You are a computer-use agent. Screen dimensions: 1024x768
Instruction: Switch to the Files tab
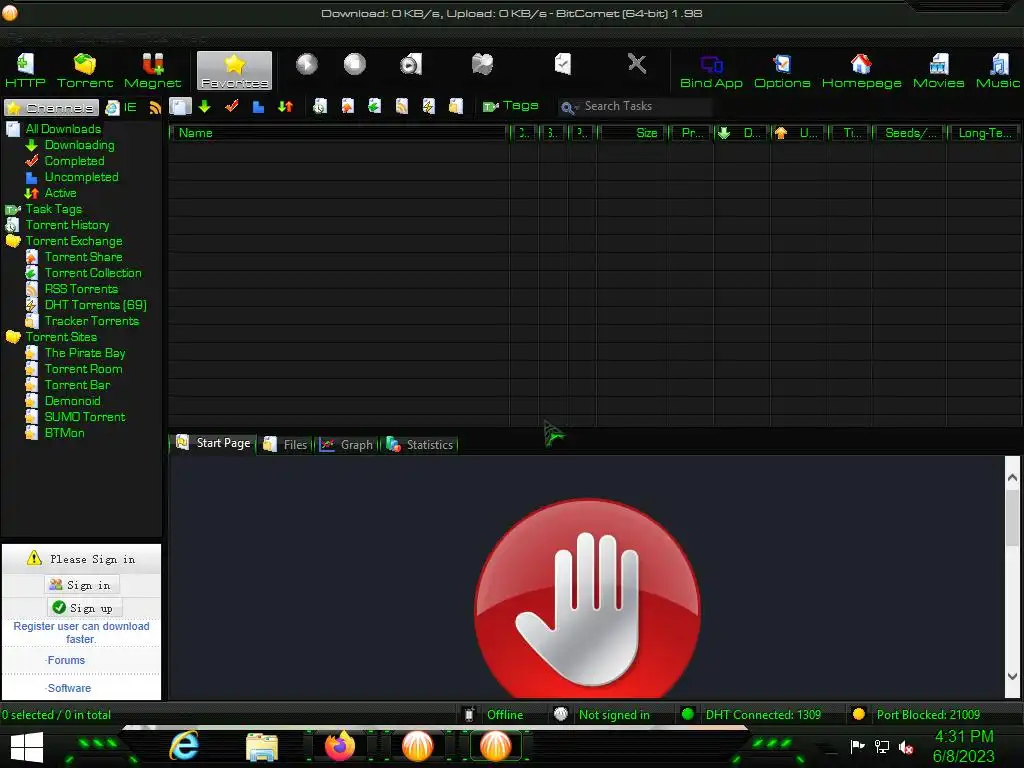pyautogui.click(x=285, y=445)
